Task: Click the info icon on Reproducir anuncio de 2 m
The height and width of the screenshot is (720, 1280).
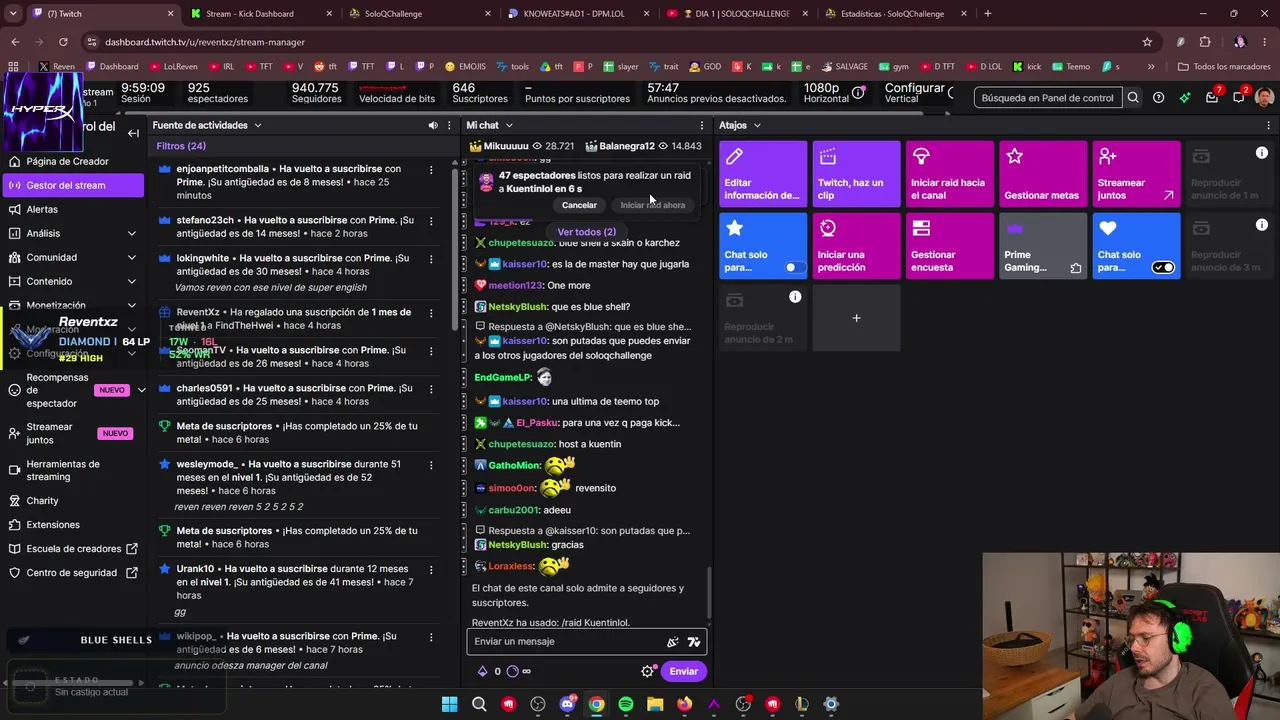Action: (x=795, y=297)
